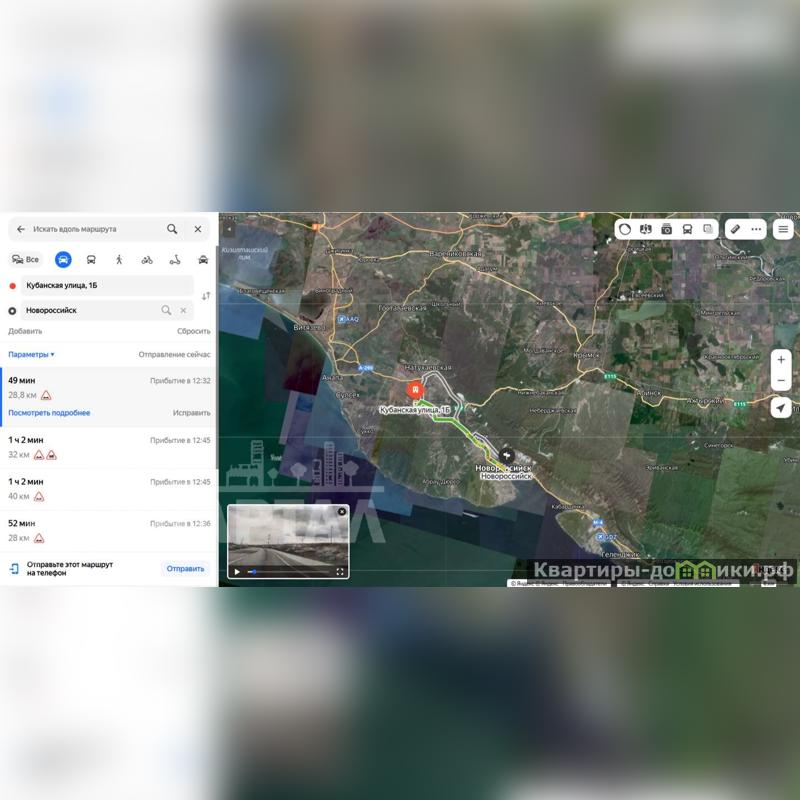Viewport: 800px width, 800px height.
Task: Pick the scooter route mode
Action: 175,259
